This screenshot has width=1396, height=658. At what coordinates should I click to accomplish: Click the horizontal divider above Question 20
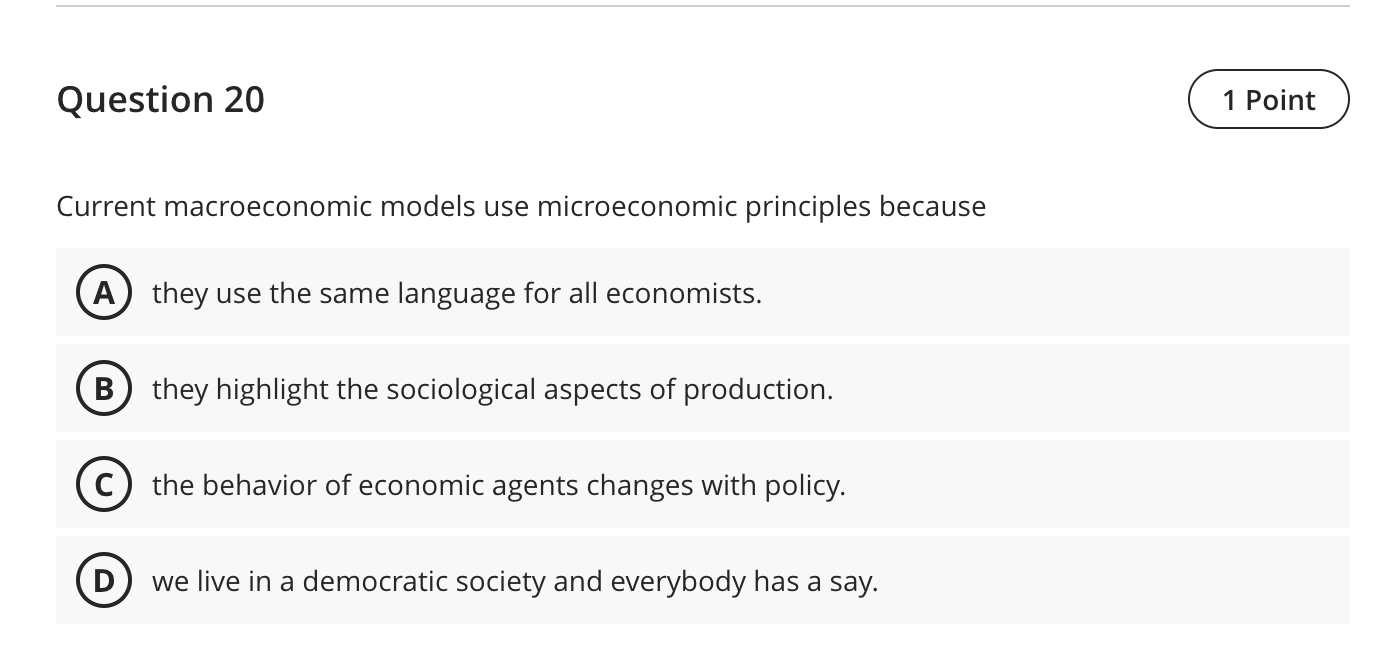point(698,10)
